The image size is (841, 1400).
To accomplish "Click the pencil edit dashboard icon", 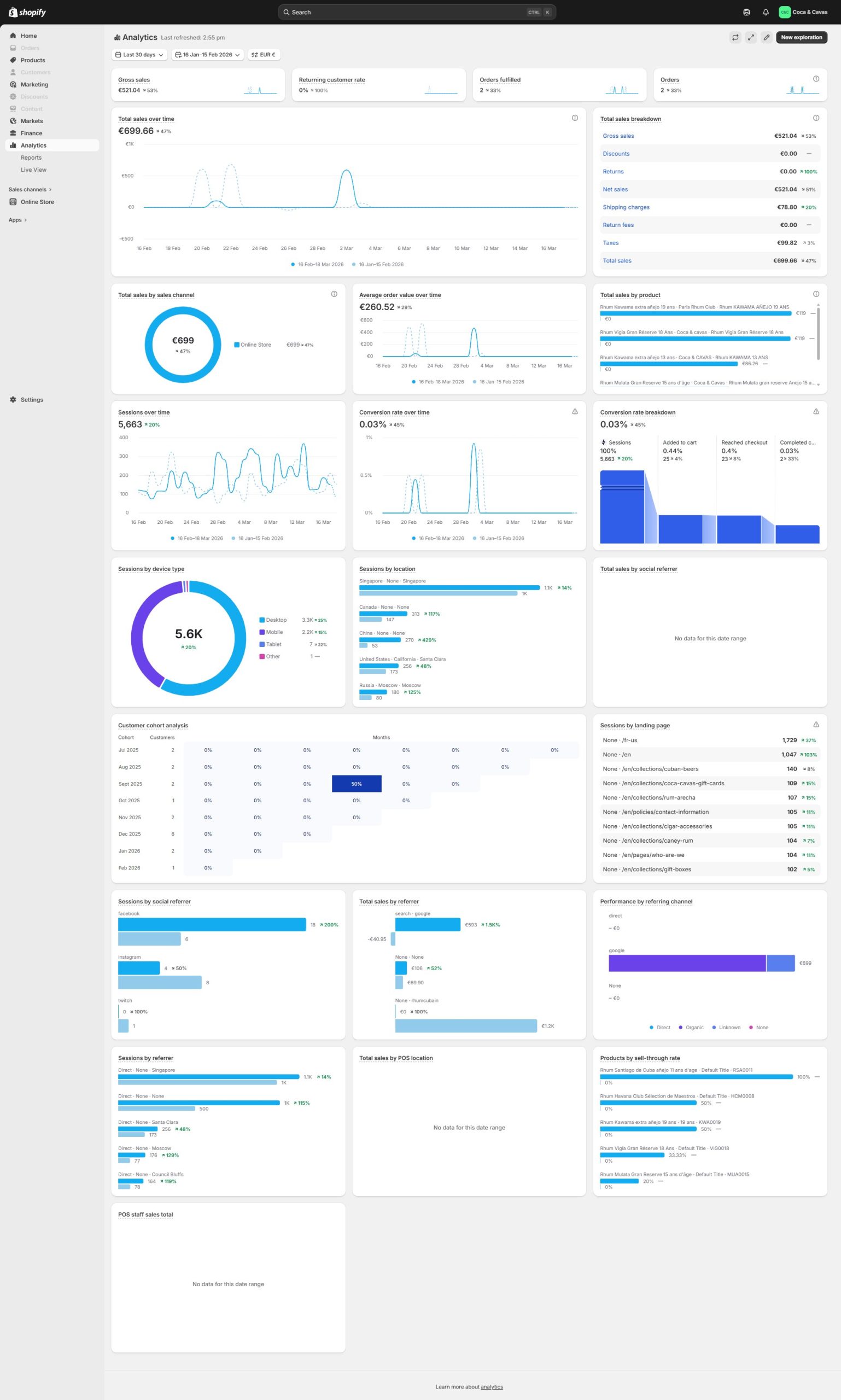I will (x=766, y=37).
